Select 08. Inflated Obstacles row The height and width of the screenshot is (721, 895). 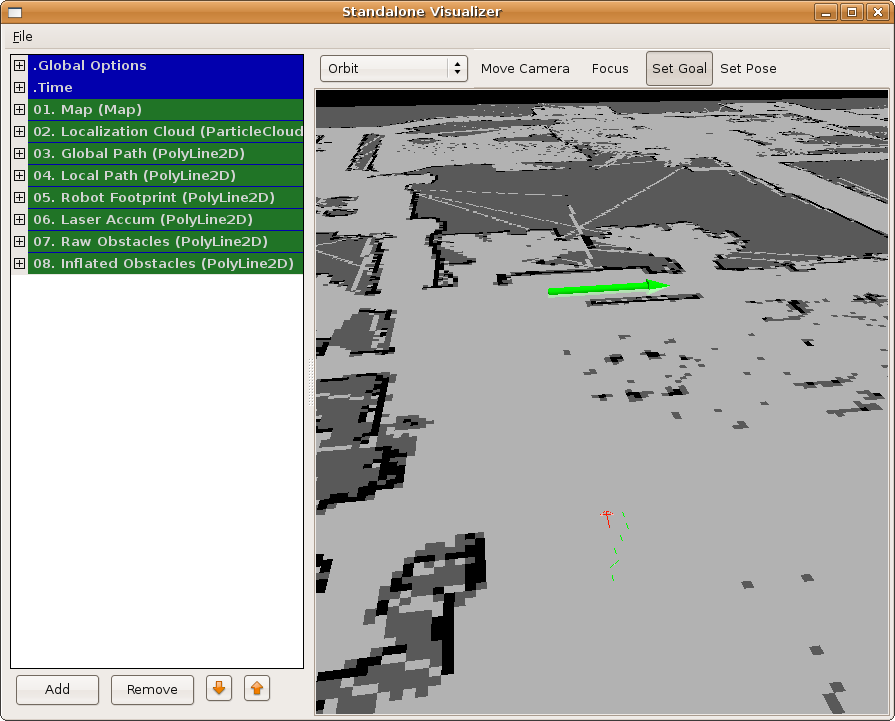[x=163, y=263]
